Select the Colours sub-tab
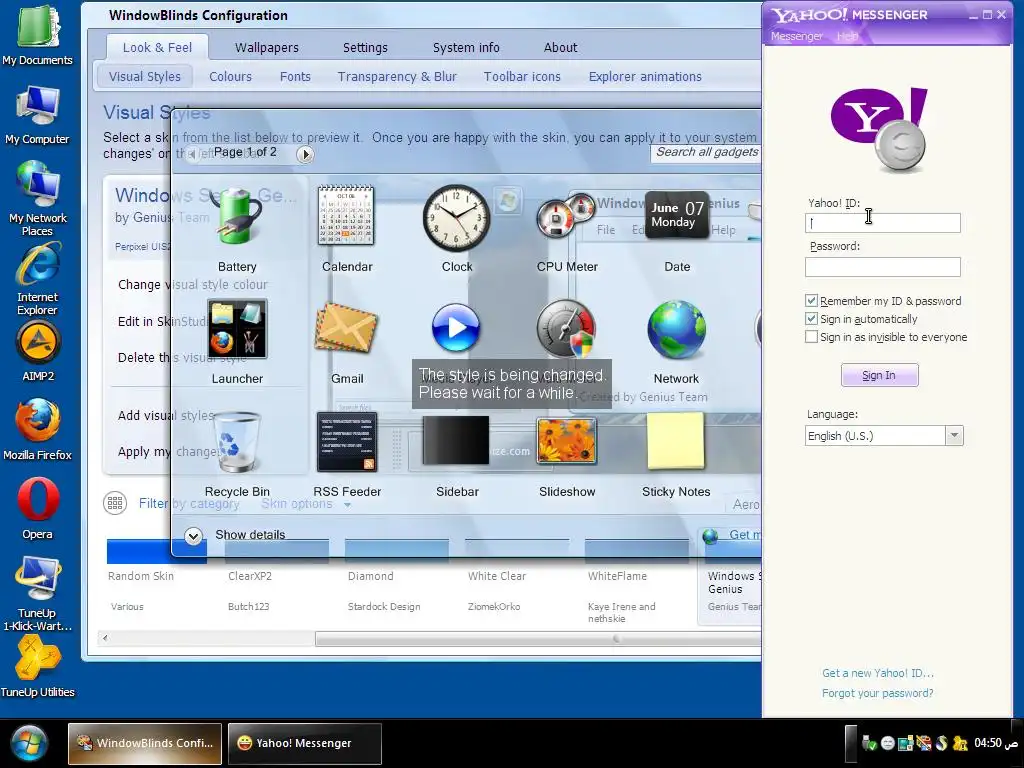This screenshot has width=1024, height=768. click(x=230, y=76)
